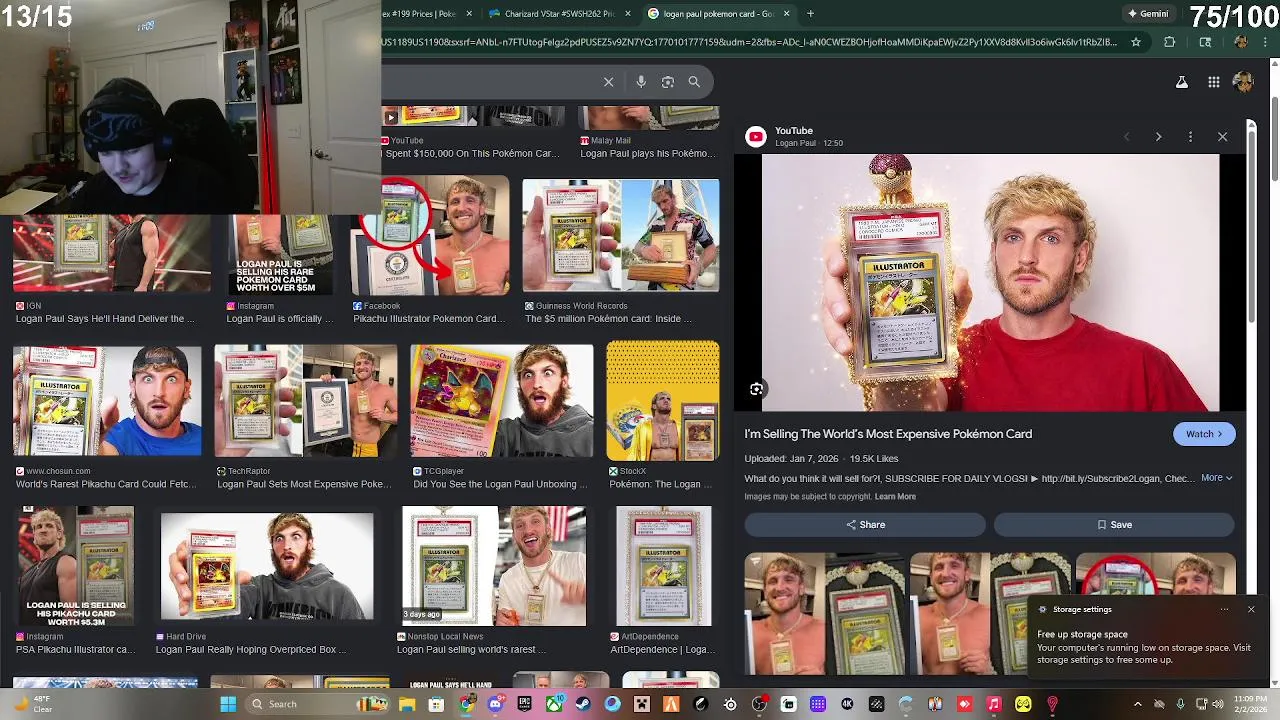Screen dimensions: 1280x720
Task: Open the video title I'm Selling The World's Most Expensive Pokémon Card
Action: [888, 434]
